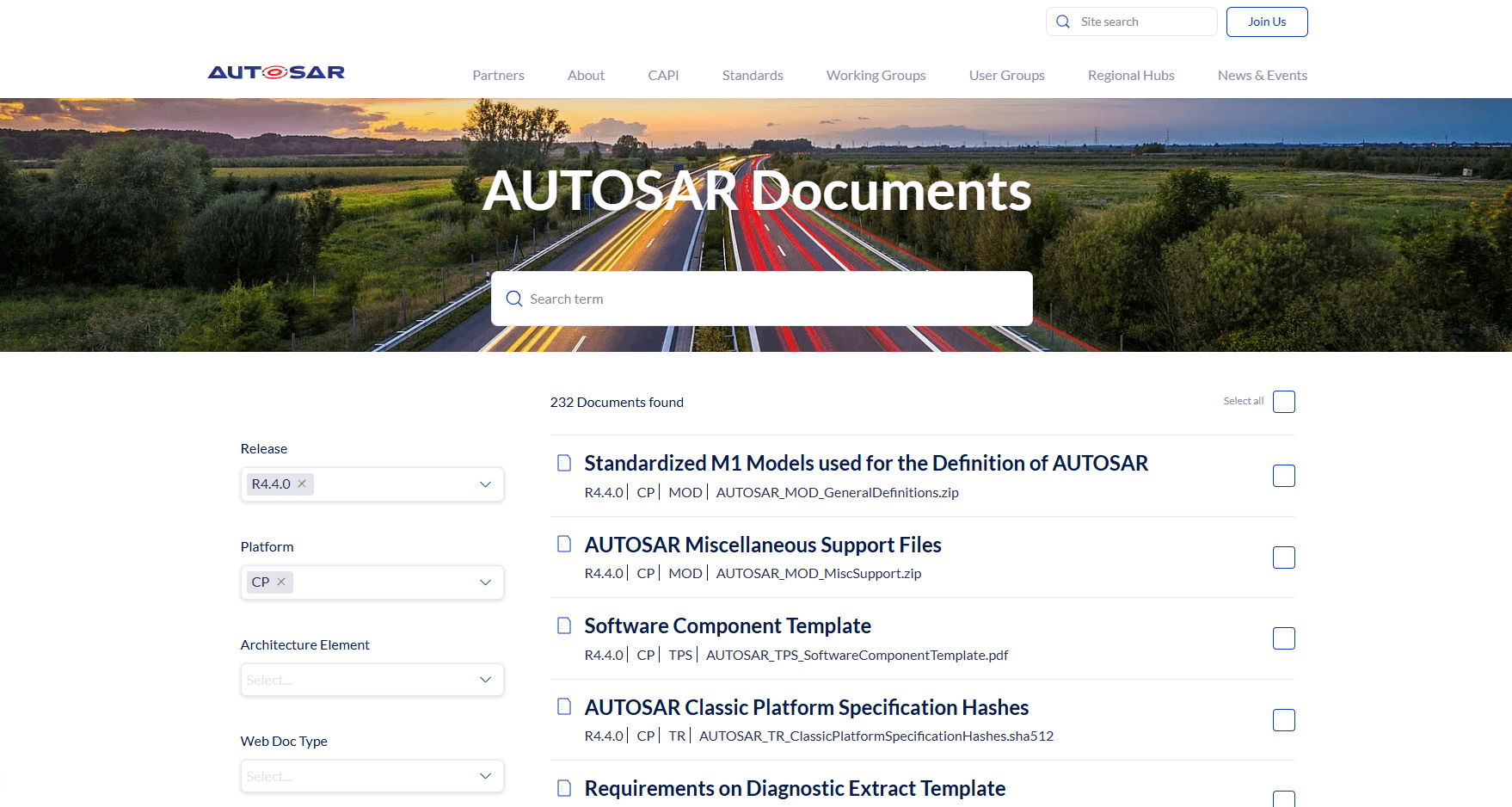The image size is (1512, 807).
Task: Open the Standards menu
Action: [x=753, y=76]
